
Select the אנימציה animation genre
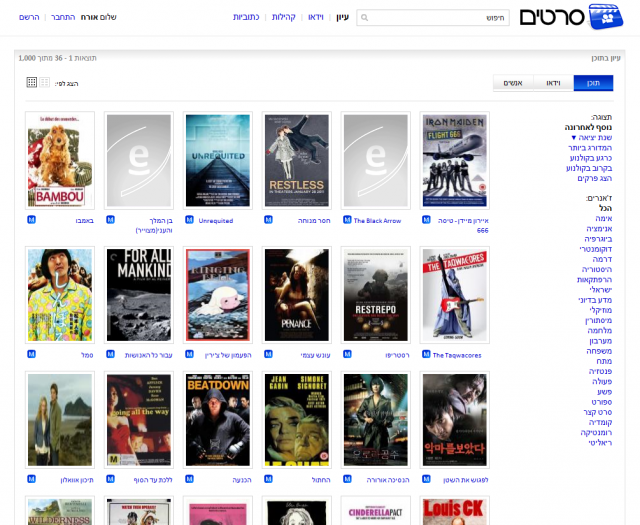(x=599, y=229)
